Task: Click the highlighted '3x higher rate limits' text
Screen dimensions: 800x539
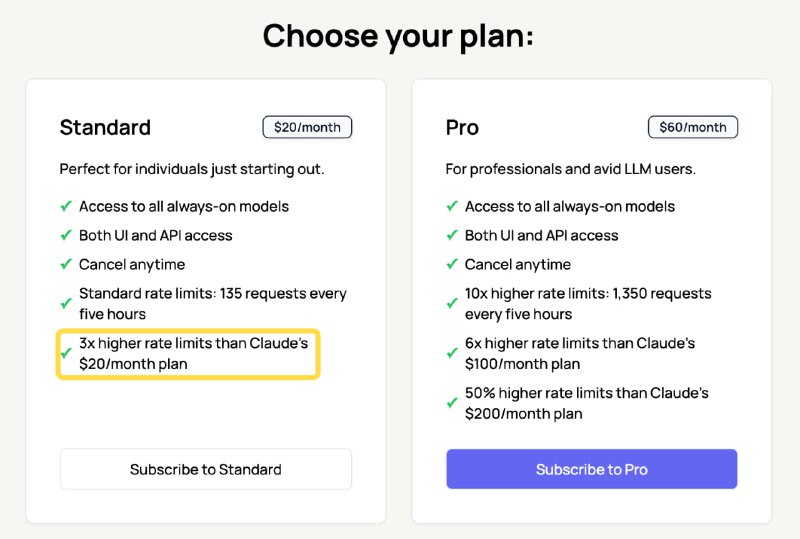Action: [194, 353]
